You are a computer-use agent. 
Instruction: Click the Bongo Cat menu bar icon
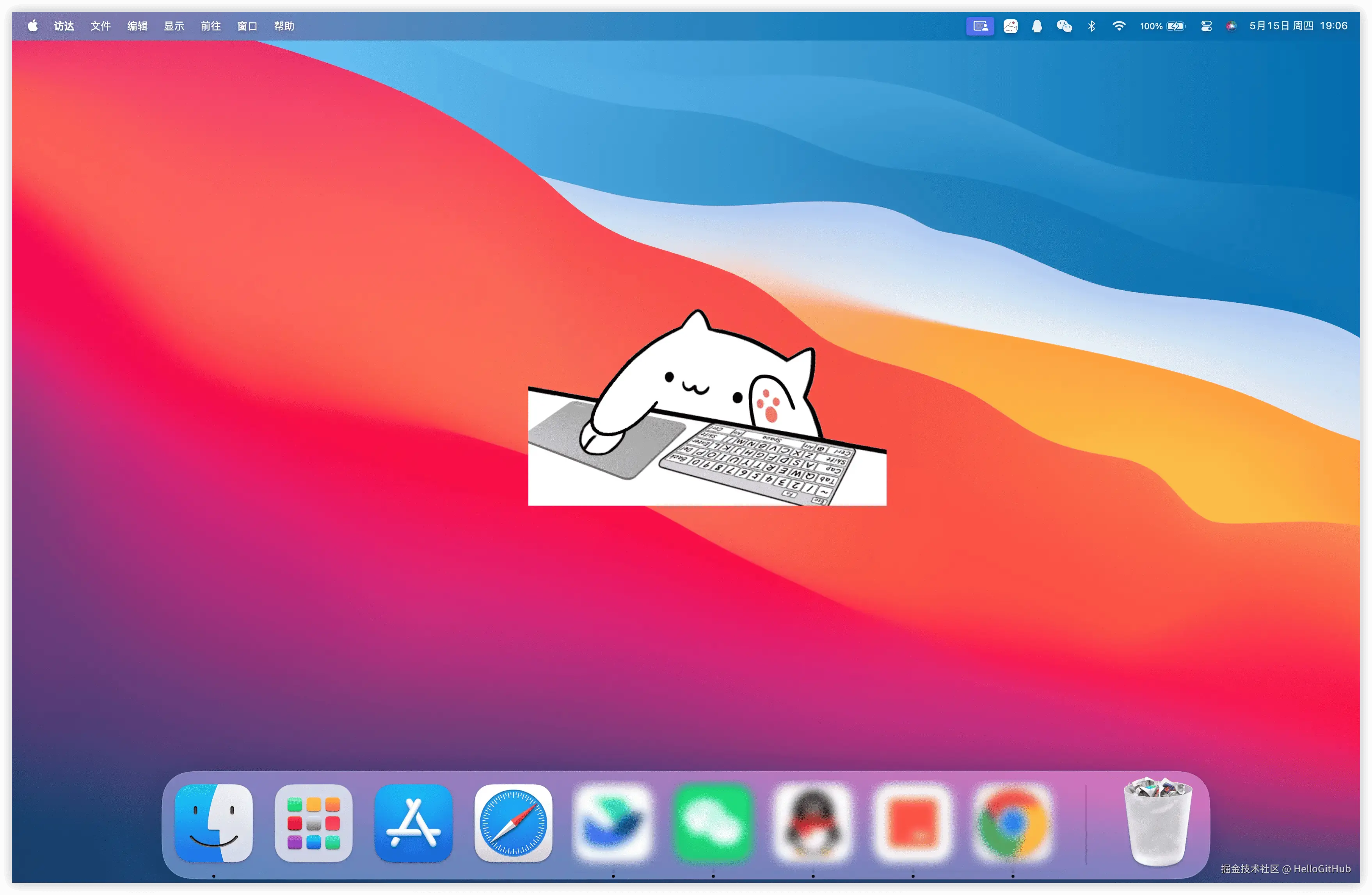coord(1010,26)
